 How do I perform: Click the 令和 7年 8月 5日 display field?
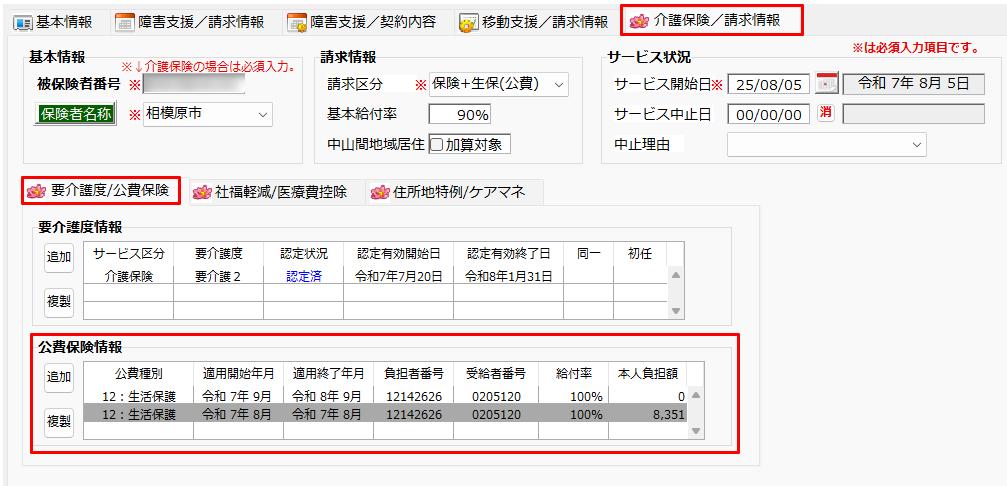[913, 84]
